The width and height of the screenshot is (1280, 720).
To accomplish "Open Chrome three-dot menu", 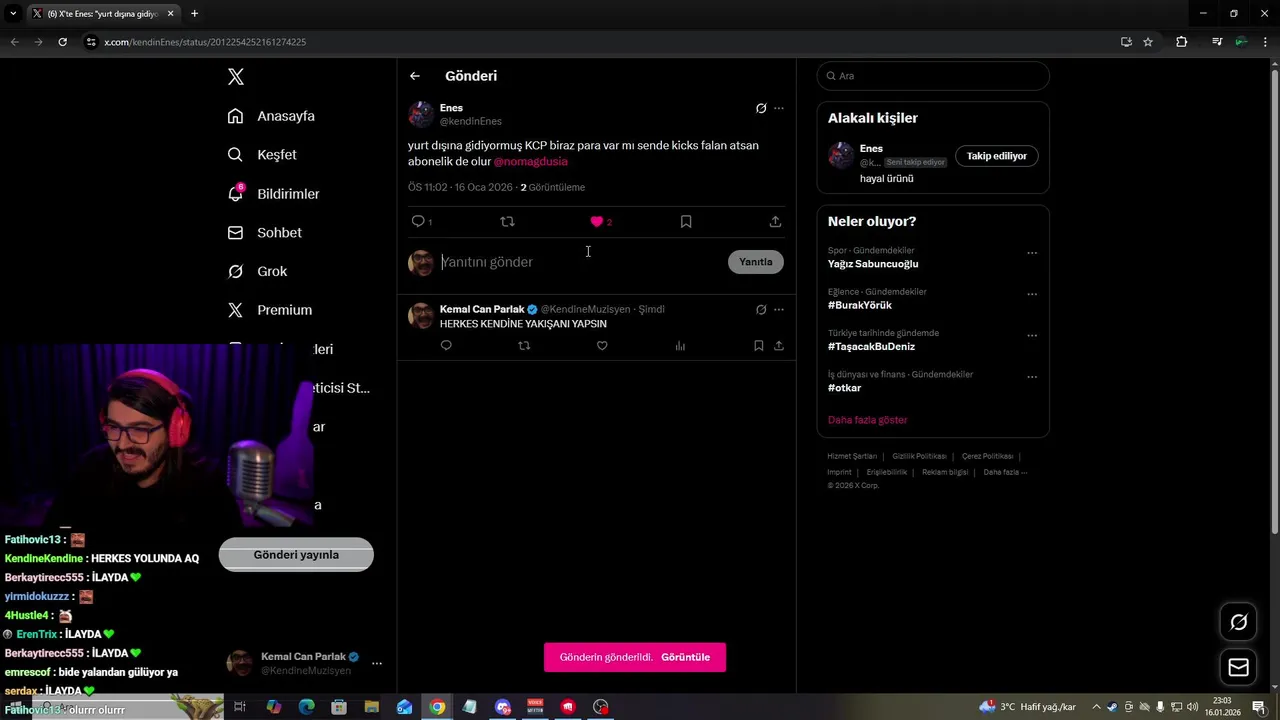I will pos(1267,42).
